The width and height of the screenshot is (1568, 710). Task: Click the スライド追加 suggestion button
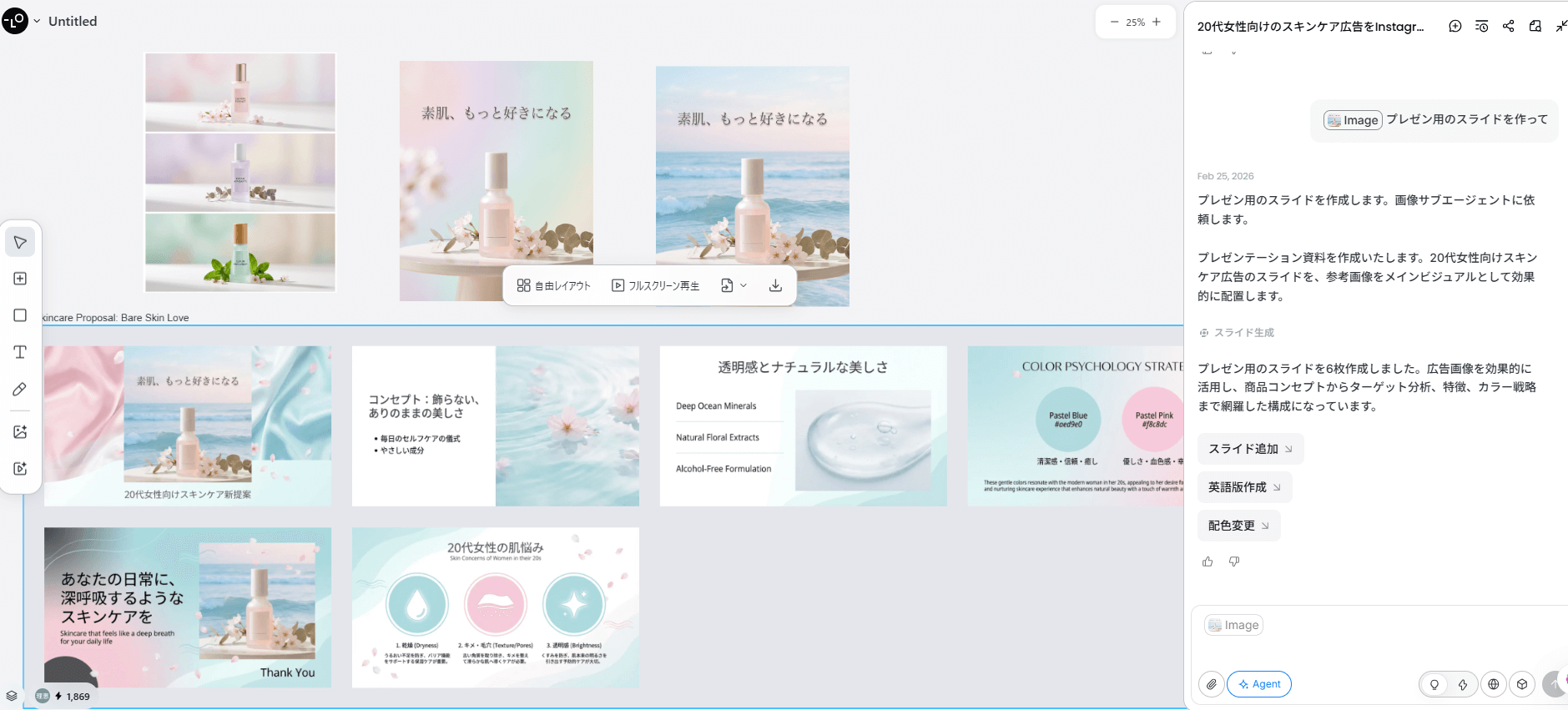point(1250,449)
